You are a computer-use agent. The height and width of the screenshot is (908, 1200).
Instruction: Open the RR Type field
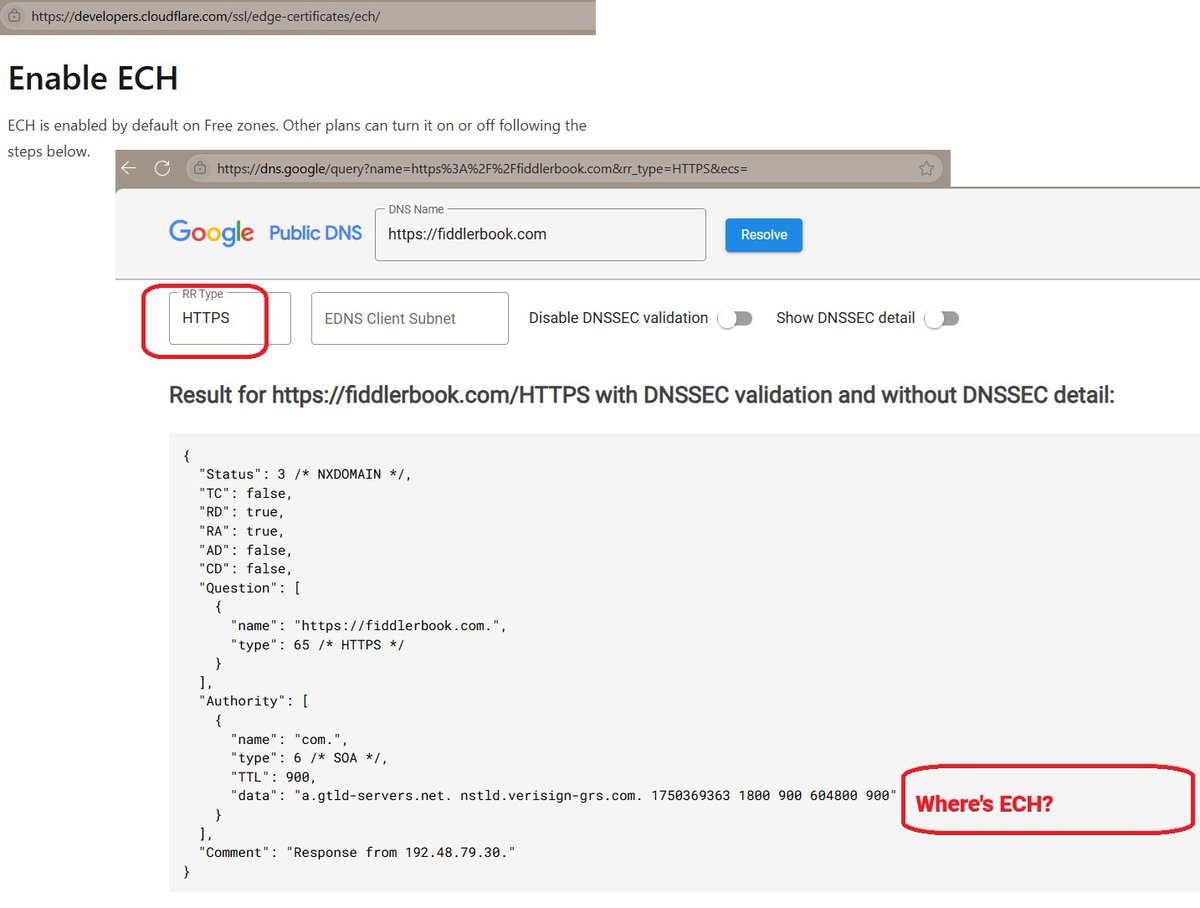click(x=230, y=318)
